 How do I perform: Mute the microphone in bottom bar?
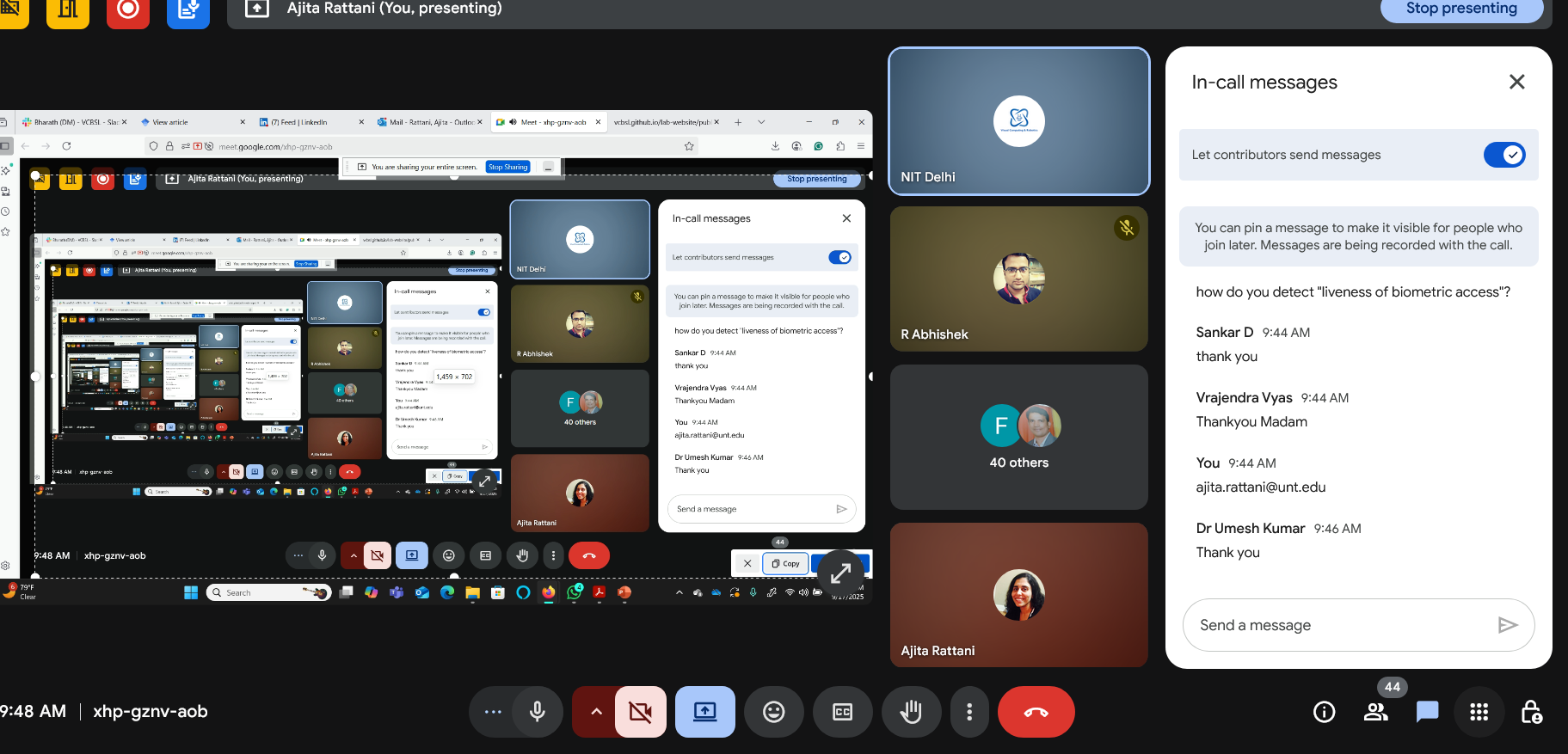(x=538, y=712)
